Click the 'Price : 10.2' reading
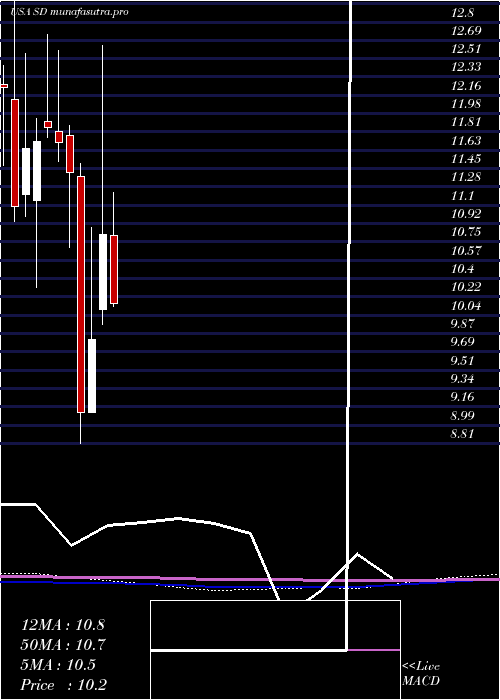 [x=64, y=685]
